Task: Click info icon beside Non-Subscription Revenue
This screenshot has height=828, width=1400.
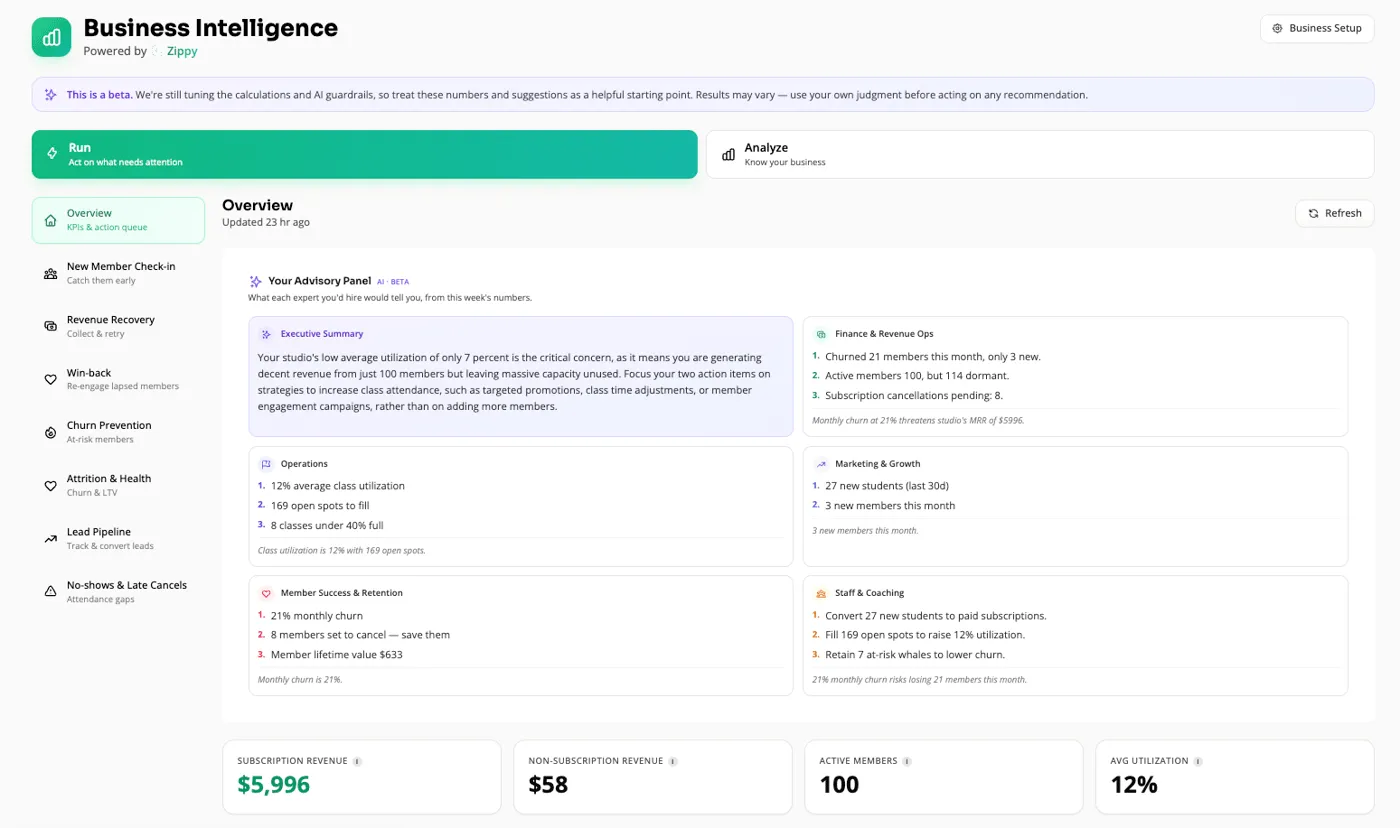Action: coord(672,761)
